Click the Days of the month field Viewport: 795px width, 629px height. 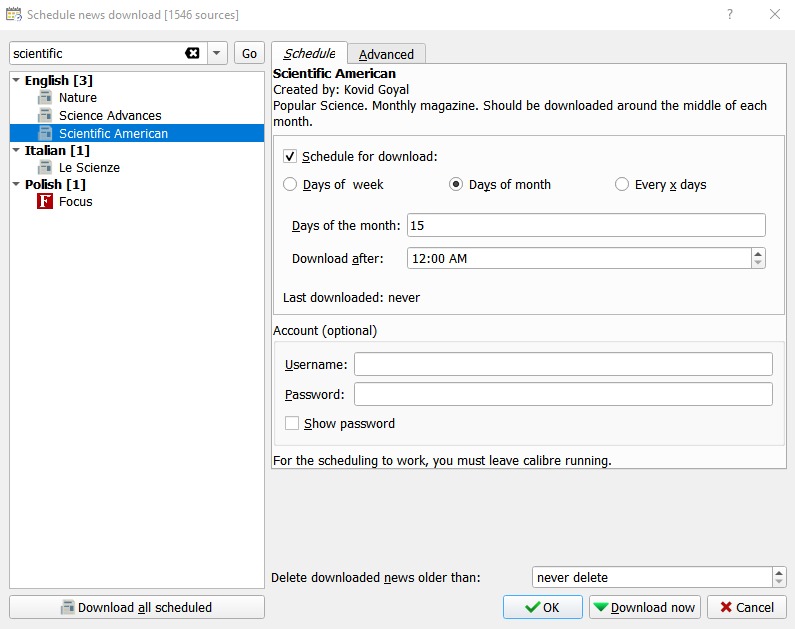[586, 225]
